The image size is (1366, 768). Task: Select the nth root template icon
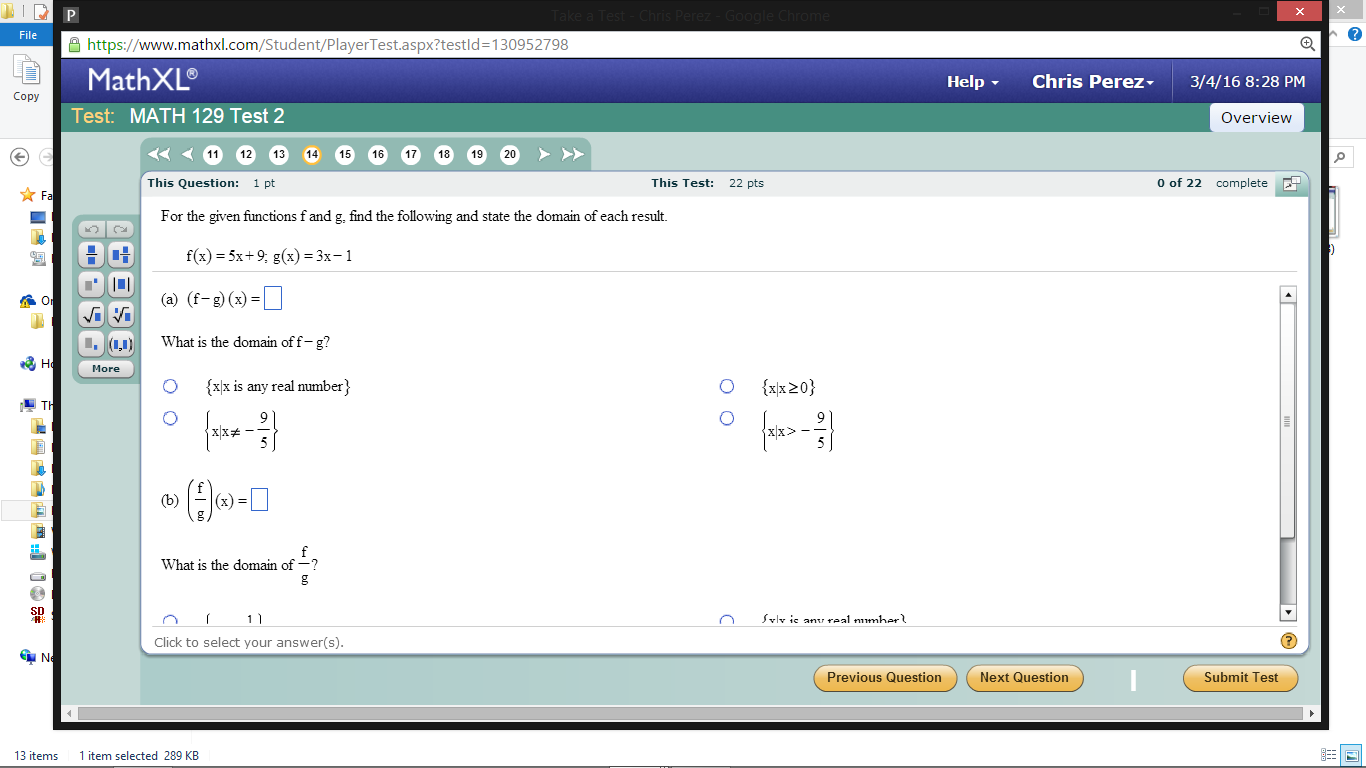[x=120, y=315]
